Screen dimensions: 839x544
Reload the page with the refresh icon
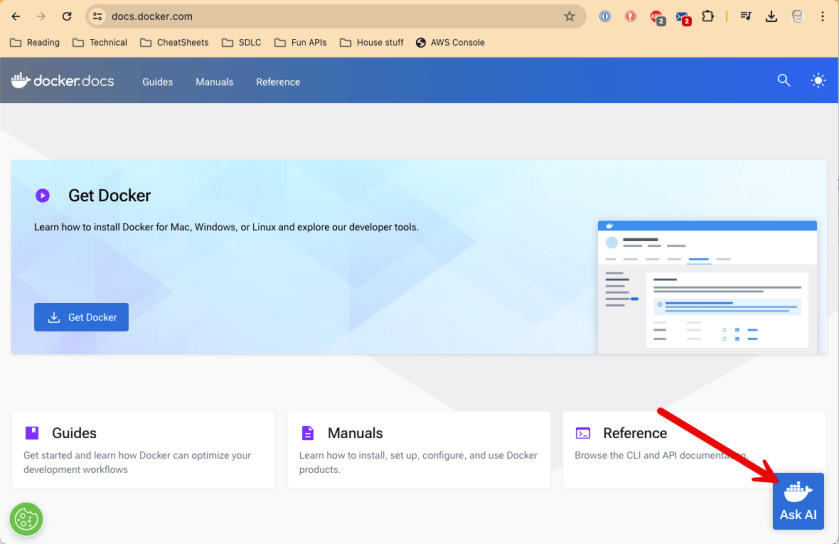tap(67, 17)
